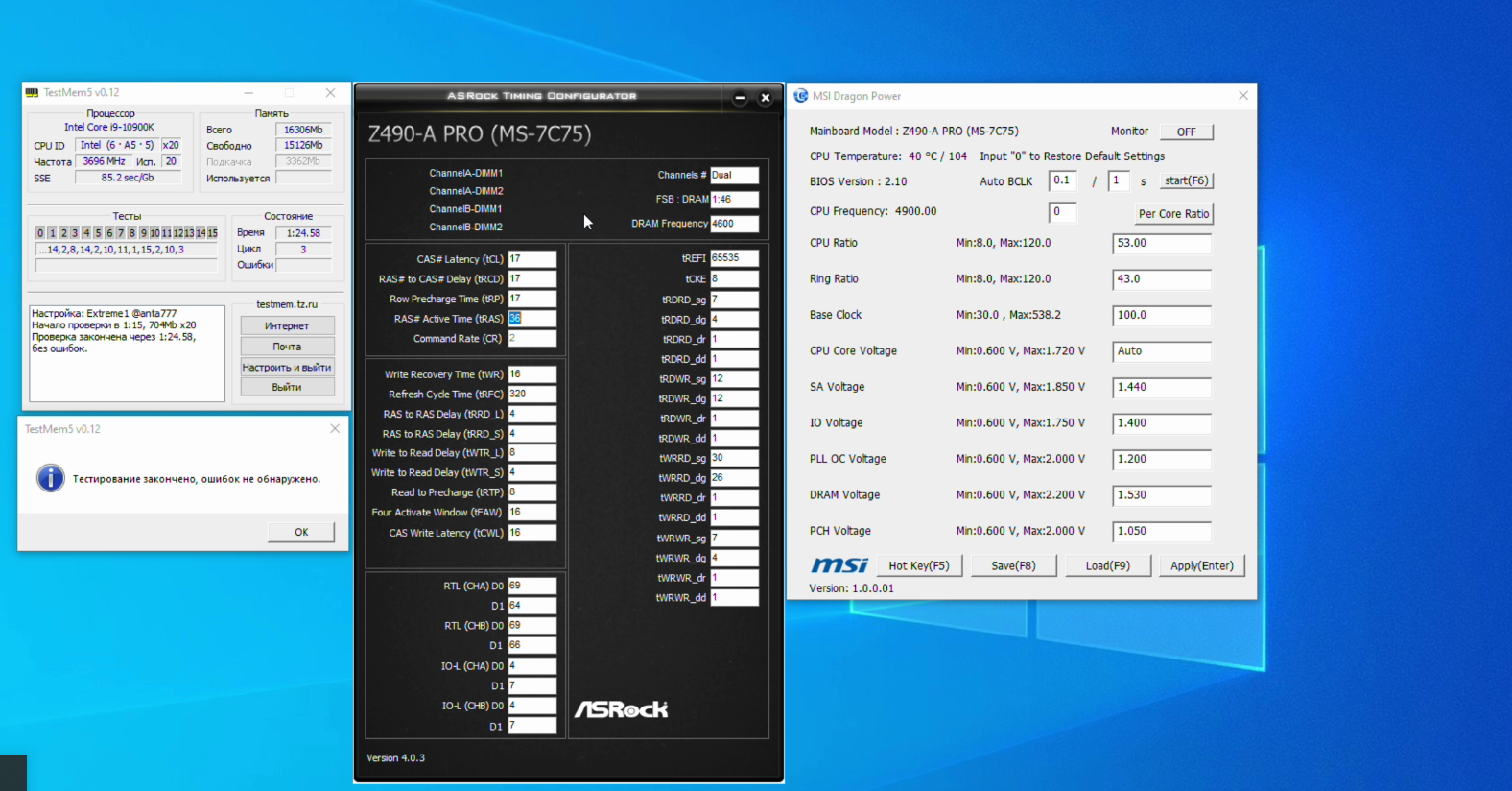Click the Mainboard Model text in Dragon Power
The height and width of the screenshot is (791, 1512).
[x=914, y=132]
